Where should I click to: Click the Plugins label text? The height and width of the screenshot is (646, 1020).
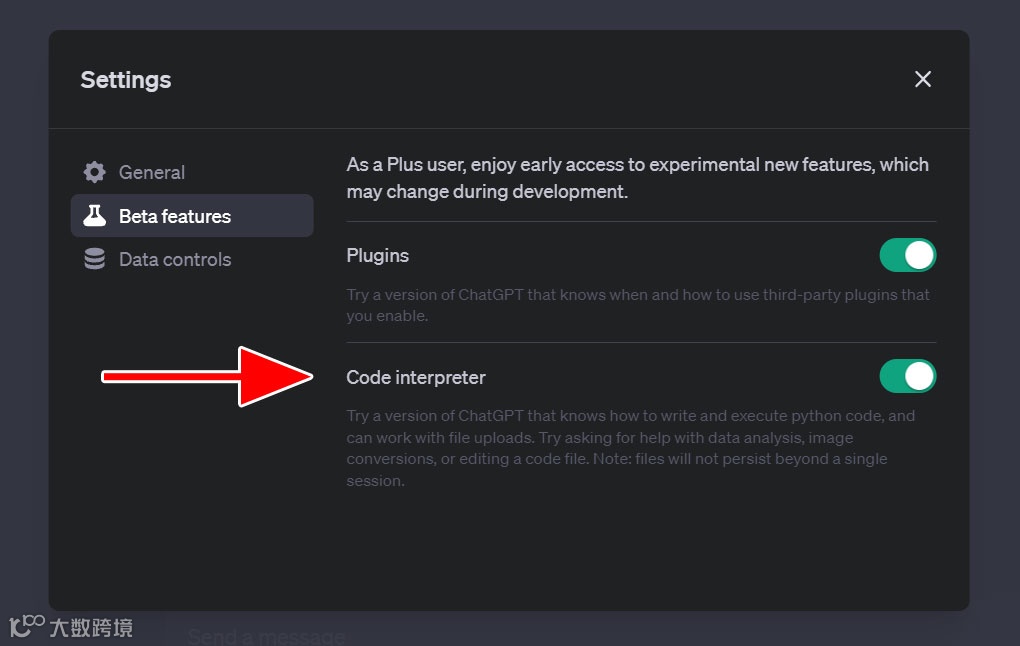377,256
